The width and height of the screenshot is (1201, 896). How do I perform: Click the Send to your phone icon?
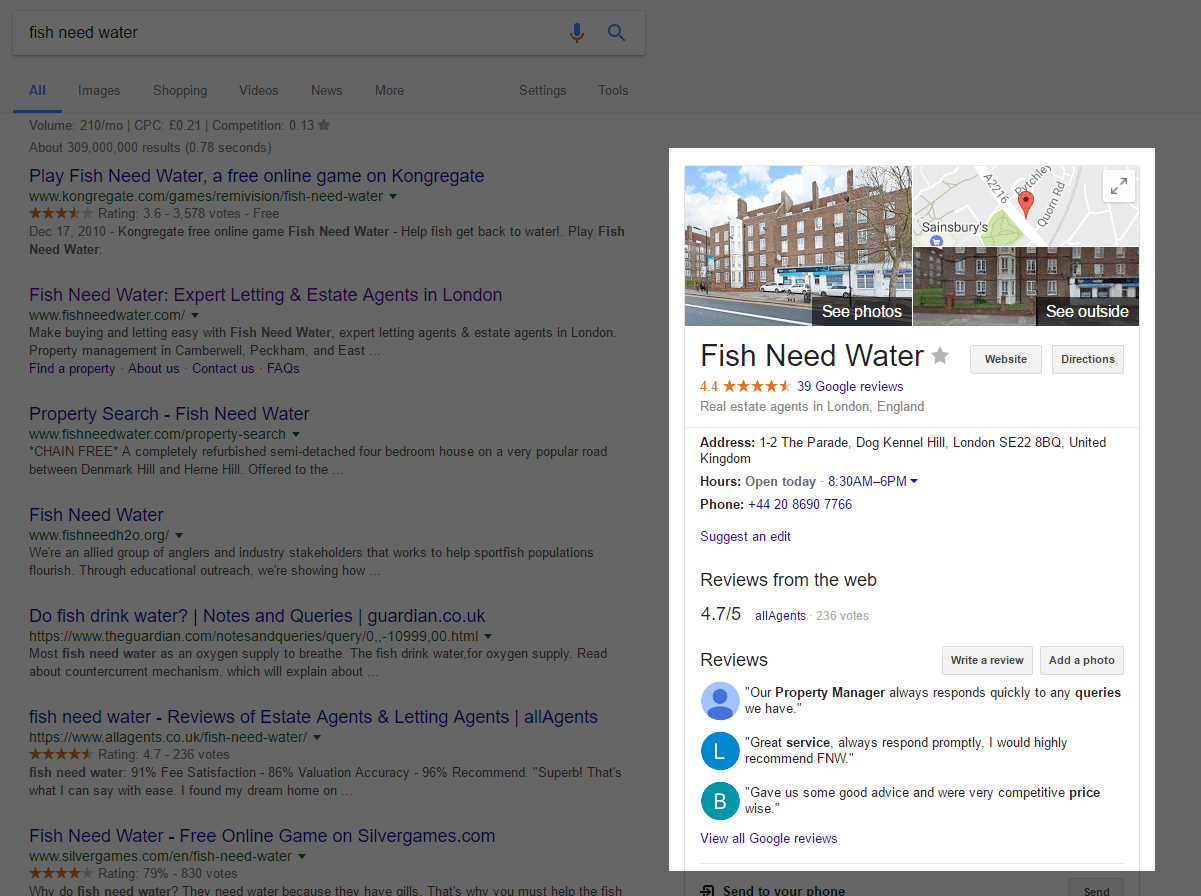click(707, 890)
